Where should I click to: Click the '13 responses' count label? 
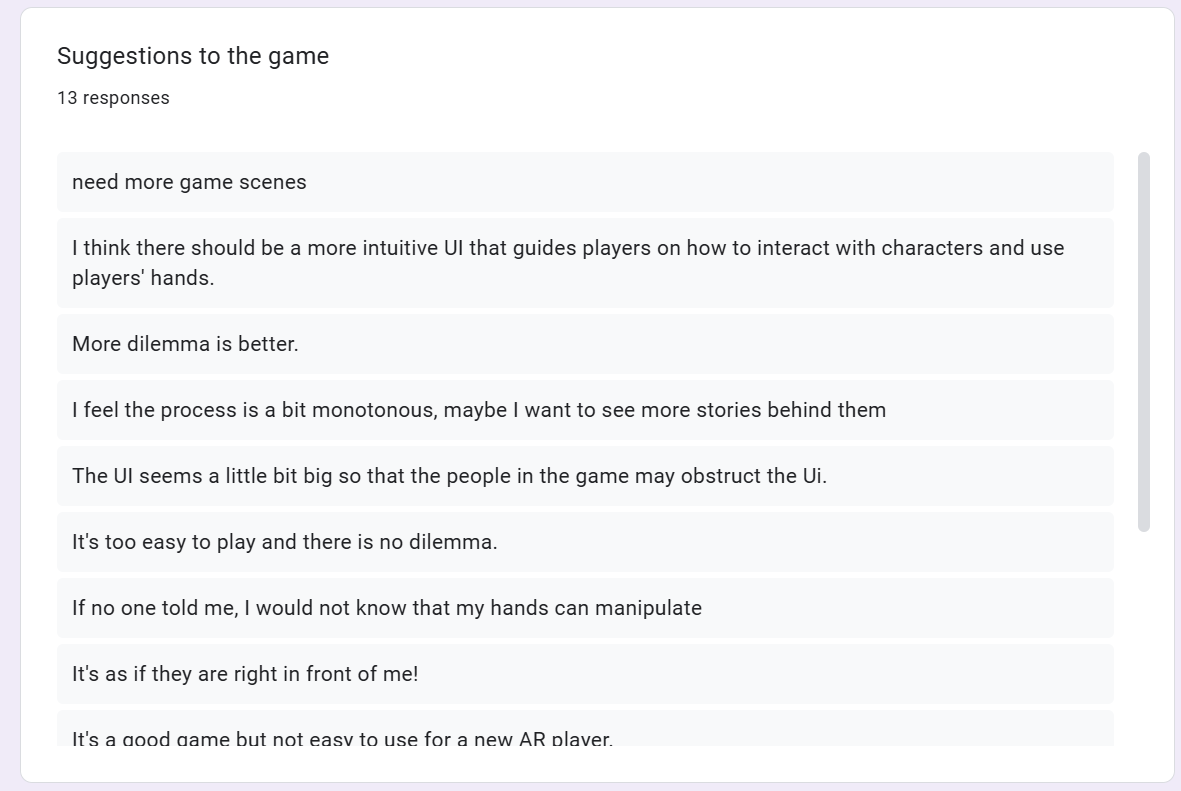[x=113, y=98]
